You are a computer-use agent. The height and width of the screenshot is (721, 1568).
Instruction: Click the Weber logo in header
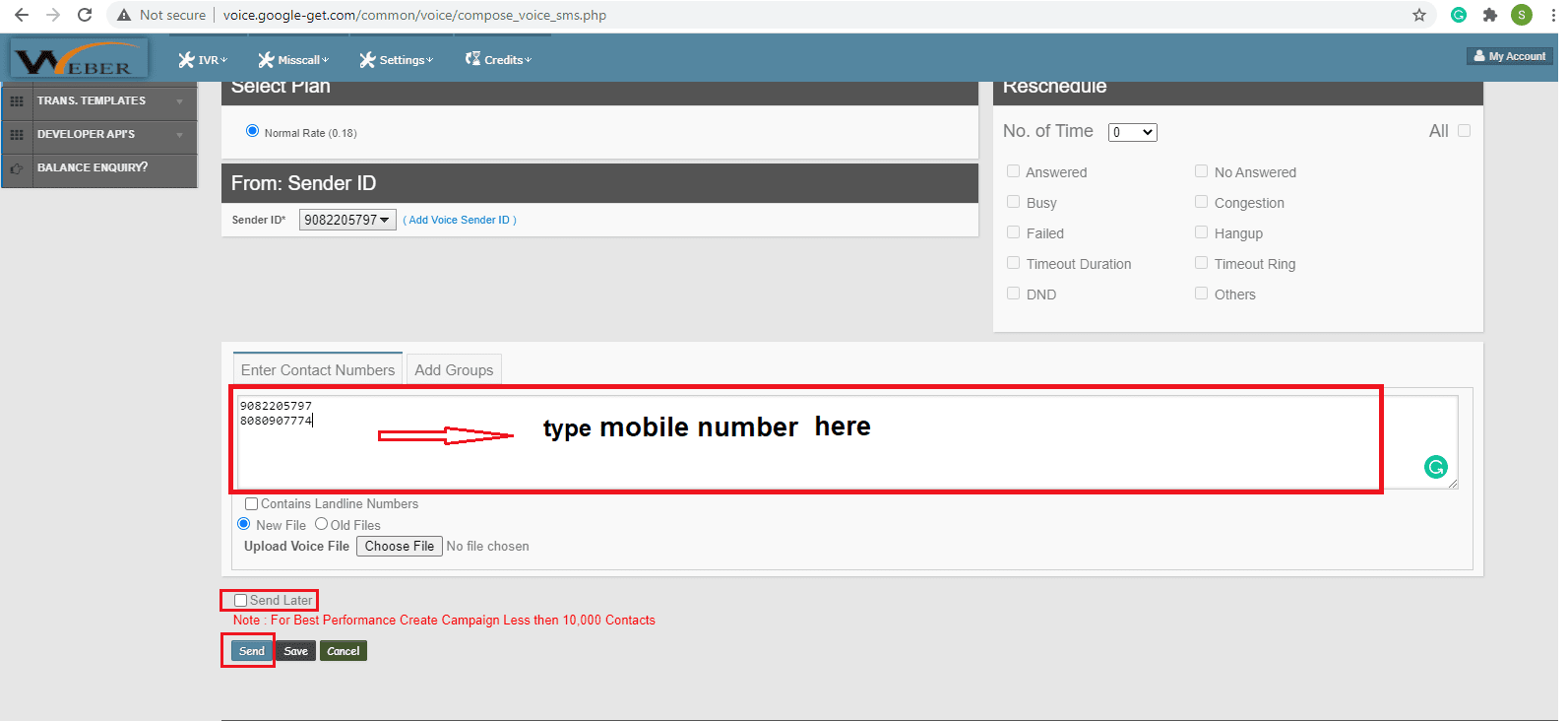point(79,59)
